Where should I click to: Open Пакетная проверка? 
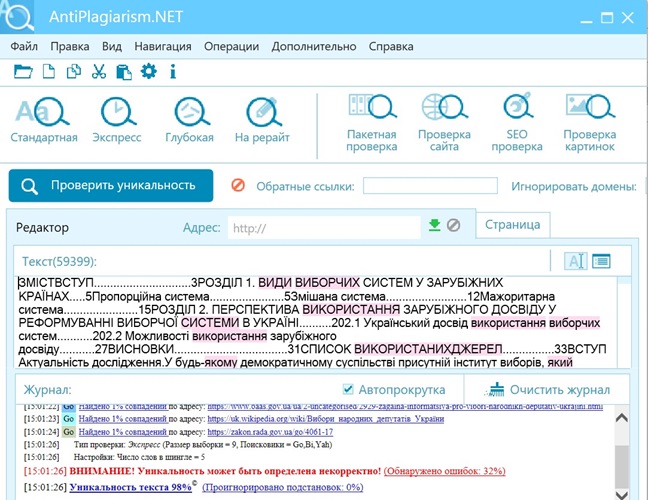(x=372, y=123)
